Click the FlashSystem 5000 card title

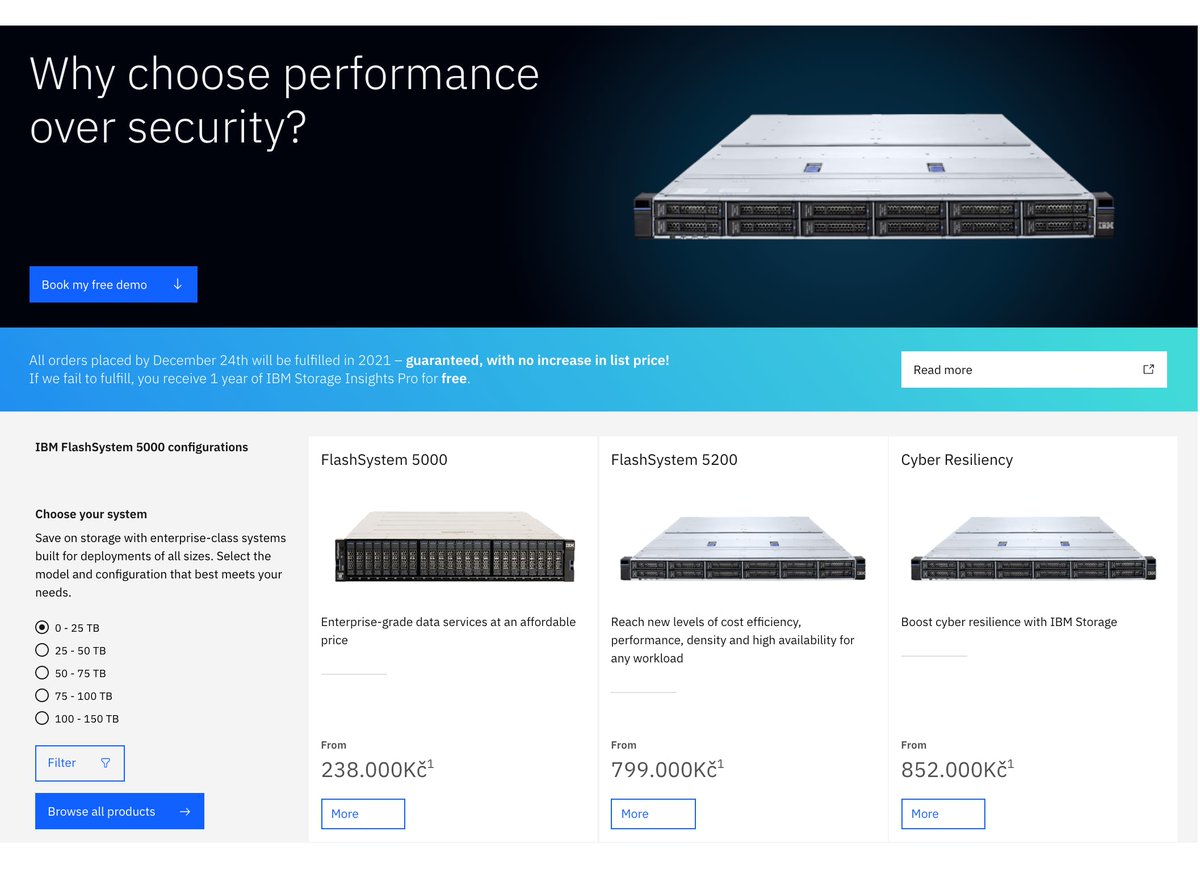tap(384, 460)
